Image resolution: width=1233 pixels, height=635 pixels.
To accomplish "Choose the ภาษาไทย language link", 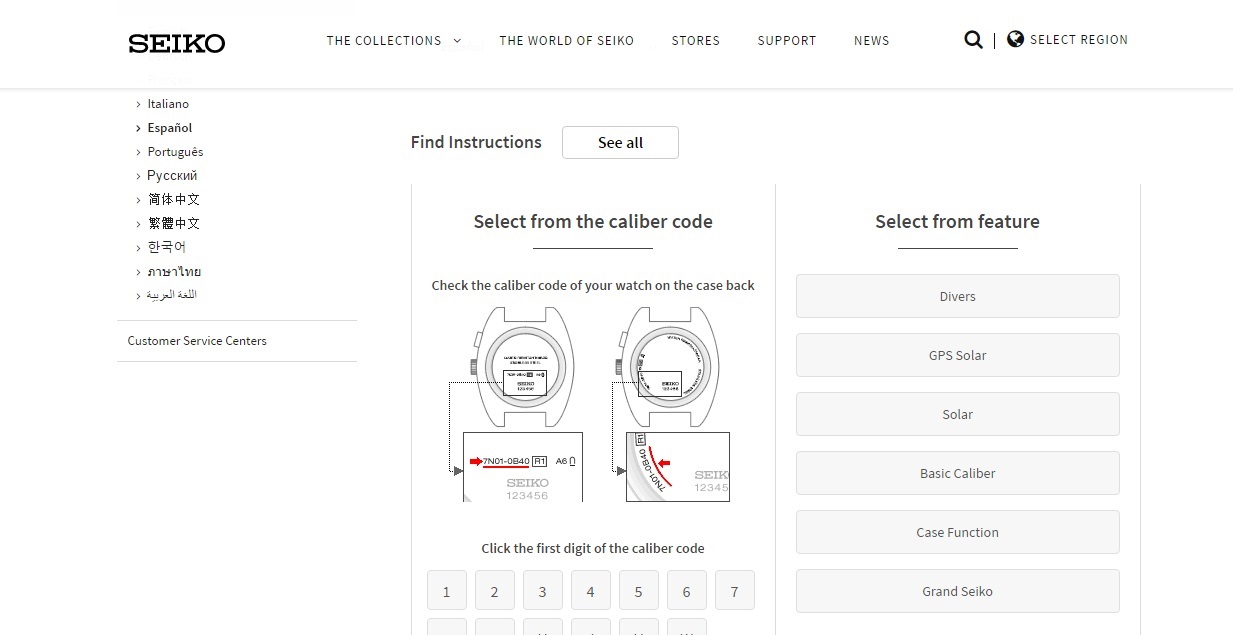I will [174, 271].
